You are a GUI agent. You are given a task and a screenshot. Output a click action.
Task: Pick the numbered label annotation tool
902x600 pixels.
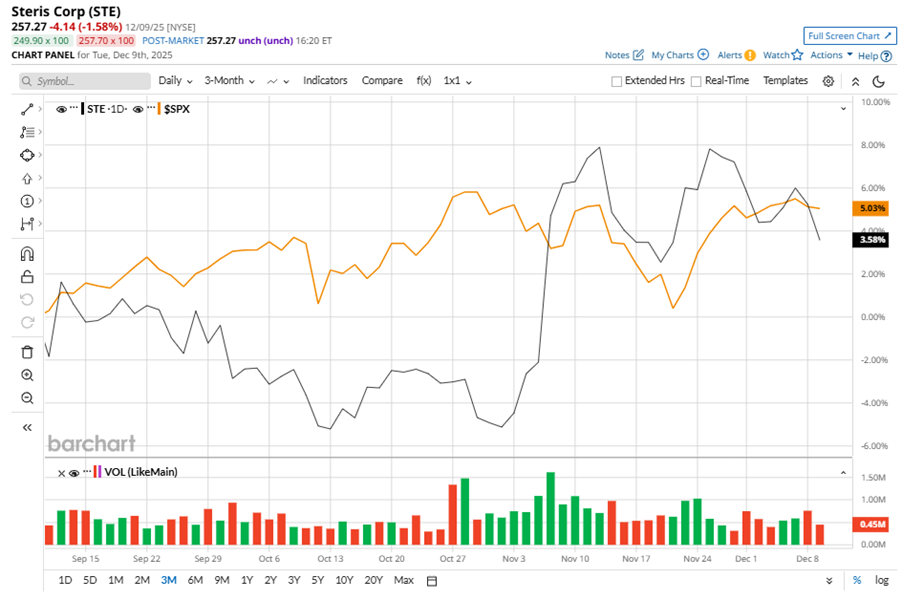[x=27, y=201]
